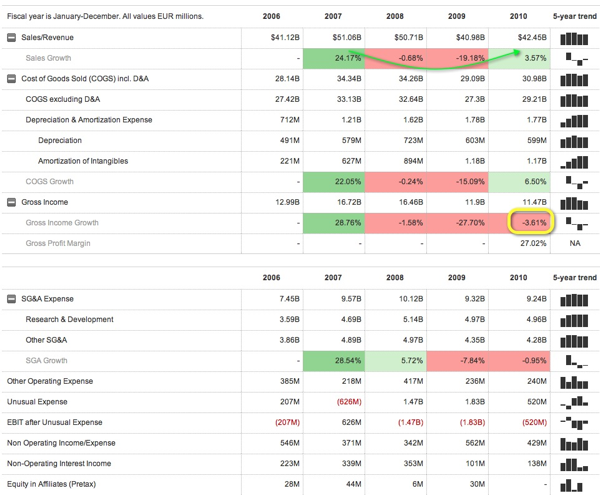Screen dimensions: 600x495
Task: Select the COGS Growth label
Action: point(49,181)
